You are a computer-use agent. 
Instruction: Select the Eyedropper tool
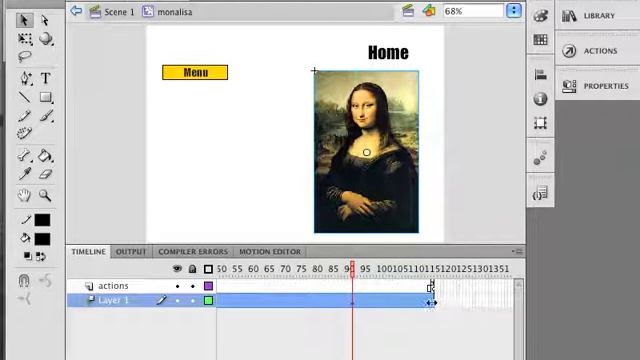pos(24,174)
